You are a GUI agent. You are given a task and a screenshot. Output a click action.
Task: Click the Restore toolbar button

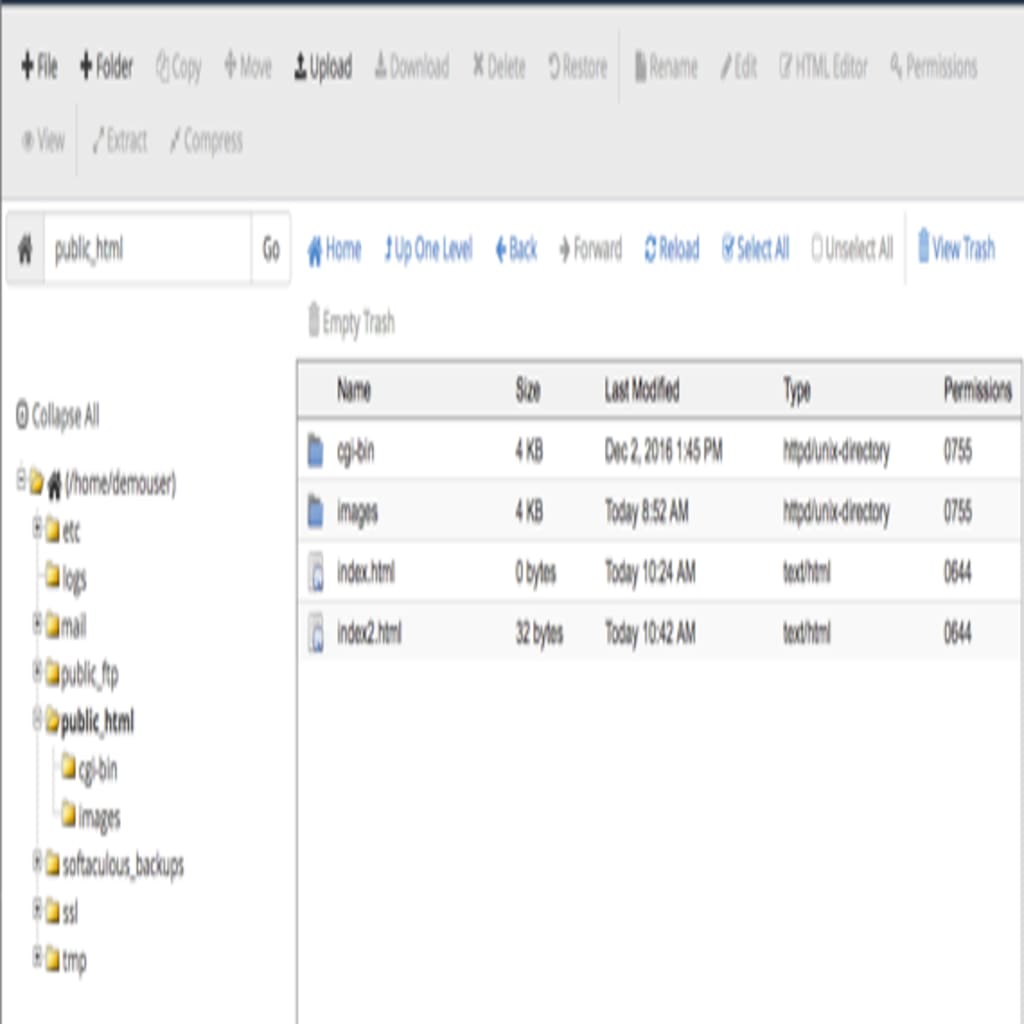coord(577,67)
